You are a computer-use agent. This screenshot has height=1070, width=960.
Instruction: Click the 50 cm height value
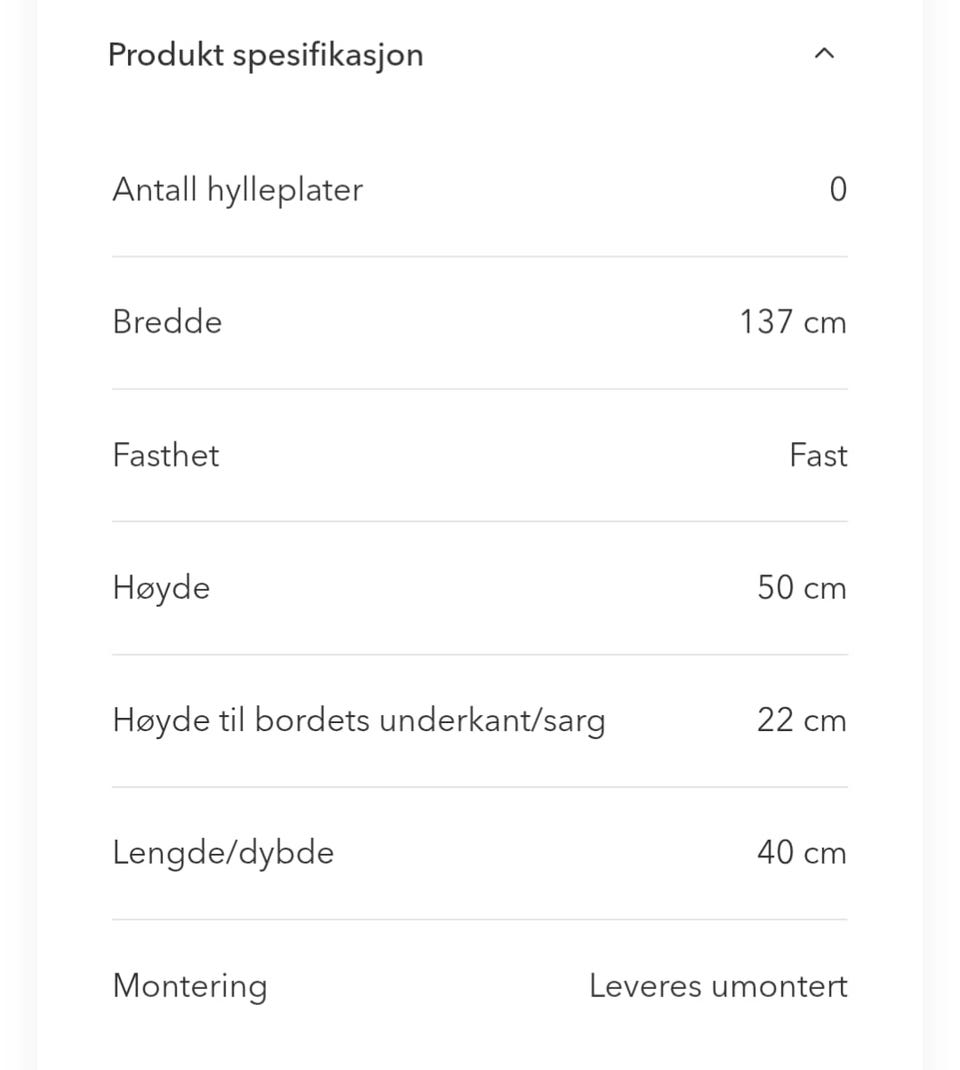(802, 587)
